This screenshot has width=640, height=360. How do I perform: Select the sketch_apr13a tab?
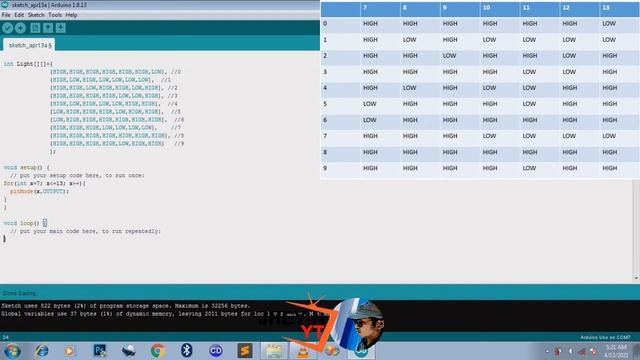point(29,45)
